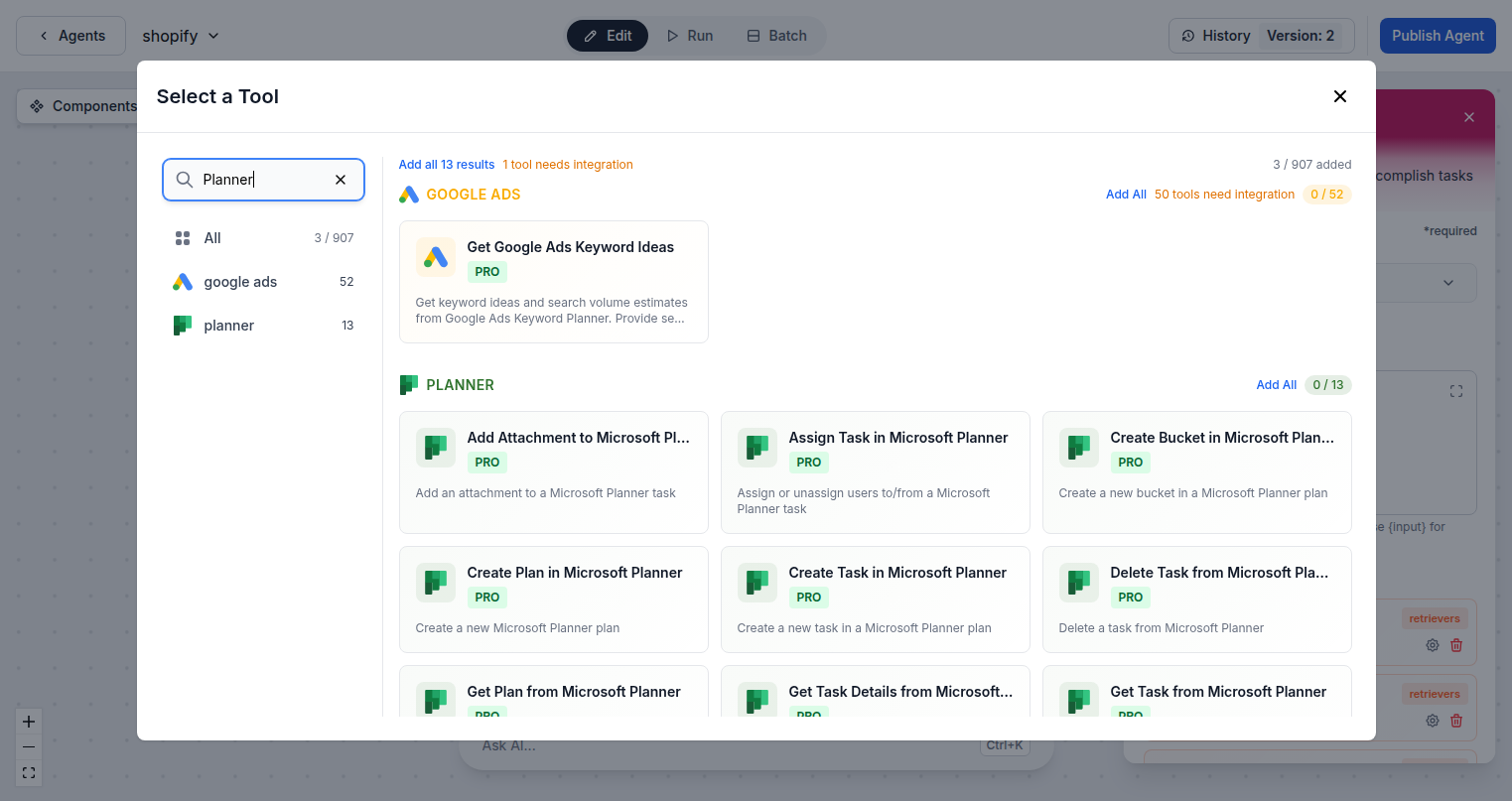Switch to the Run tab
The width and height of the screenshot is (1512, 801).
click(689, 35)
